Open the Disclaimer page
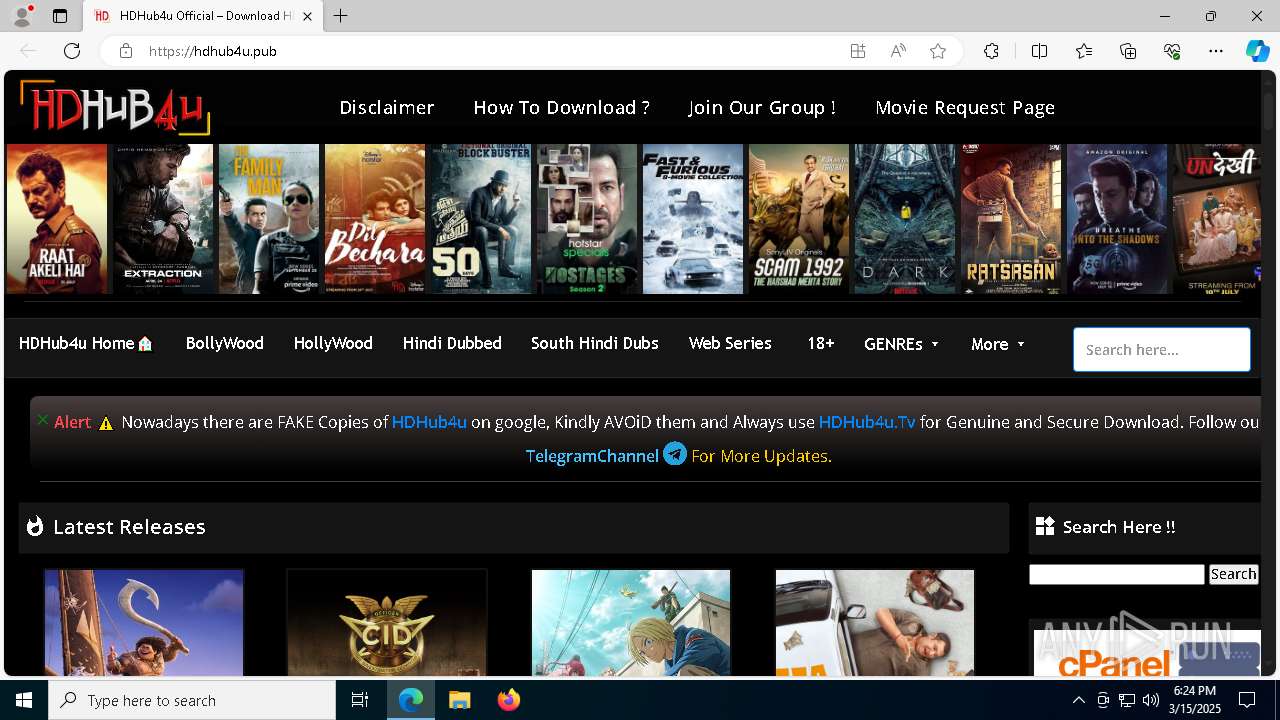Image resolution: width=1280 pixels, height=720 pixels. [387, 107]
